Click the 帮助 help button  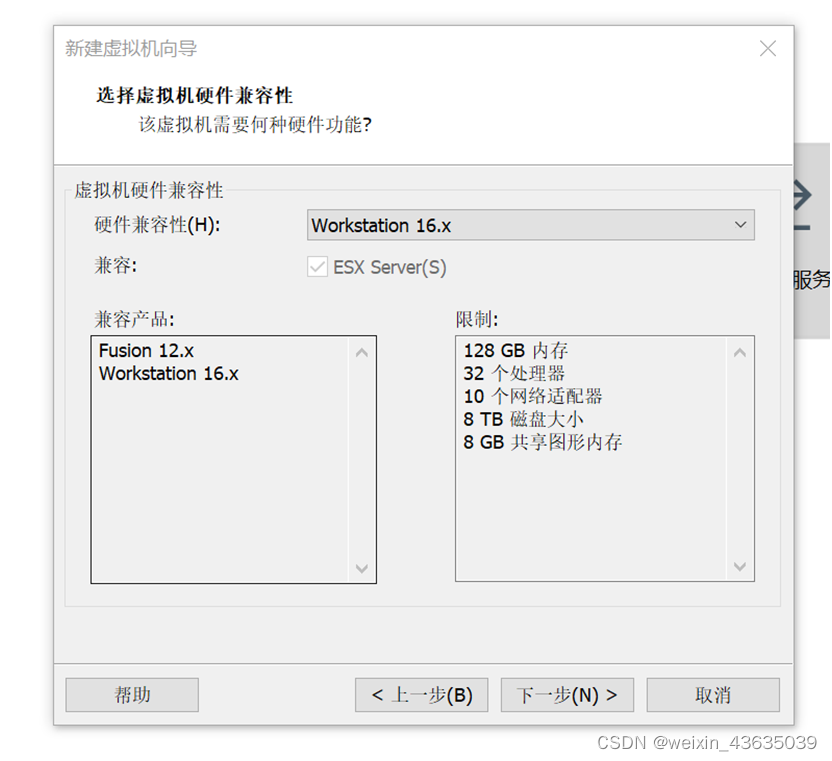pos(132,695)
